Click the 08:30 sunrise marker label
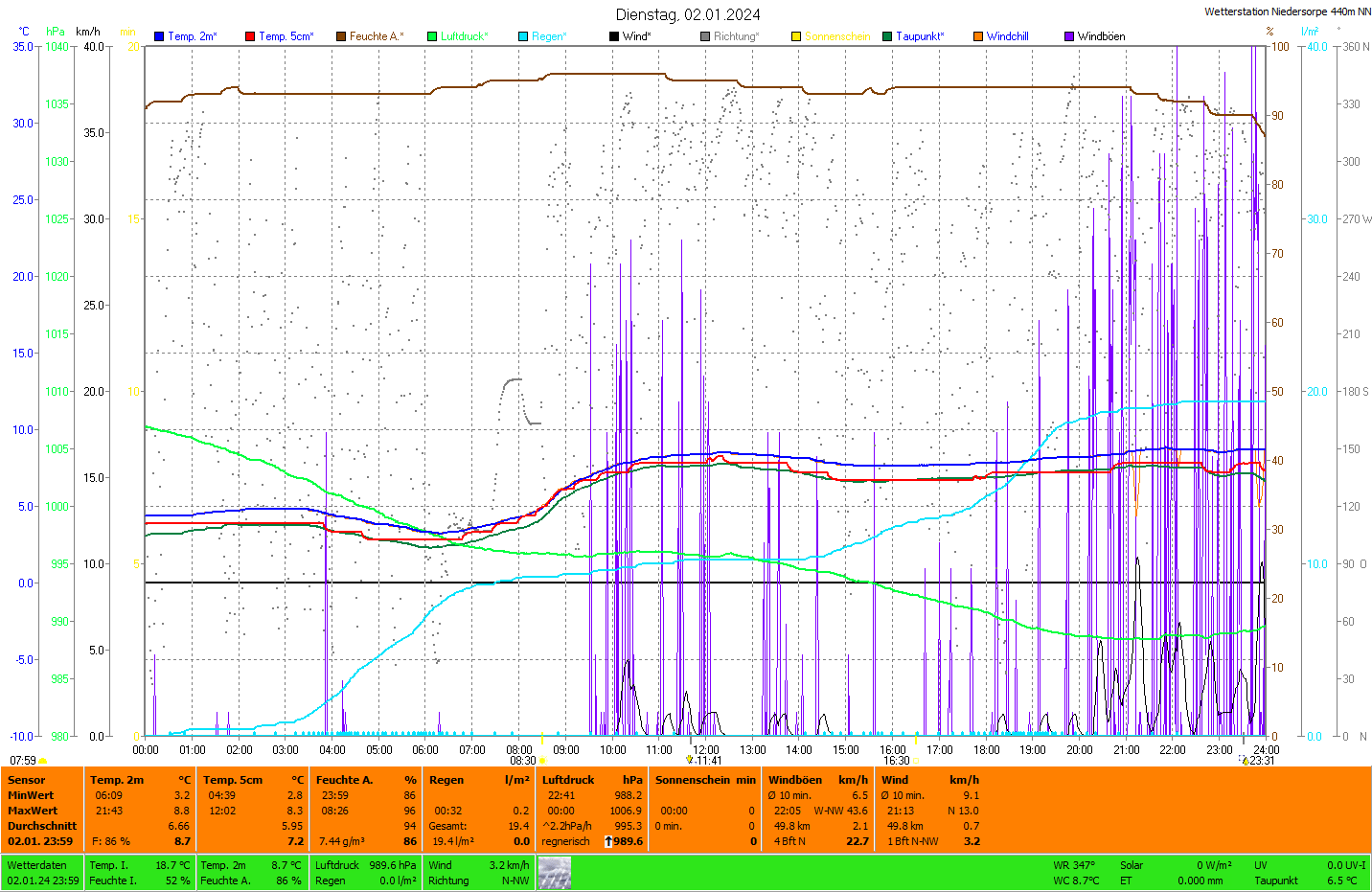Viewport: 1372px width, 892px height. (522, 761)
